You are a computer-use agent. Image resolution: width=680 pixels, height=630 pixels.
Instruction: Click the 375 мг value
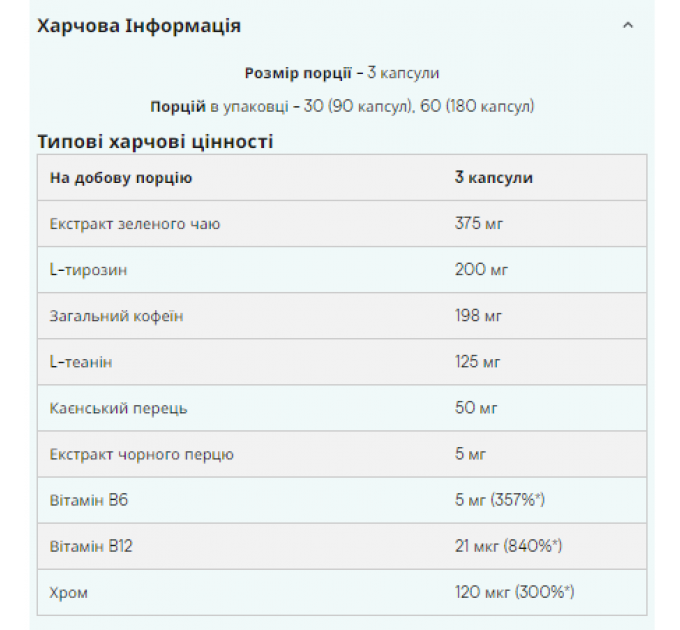(x=479, y=224)
